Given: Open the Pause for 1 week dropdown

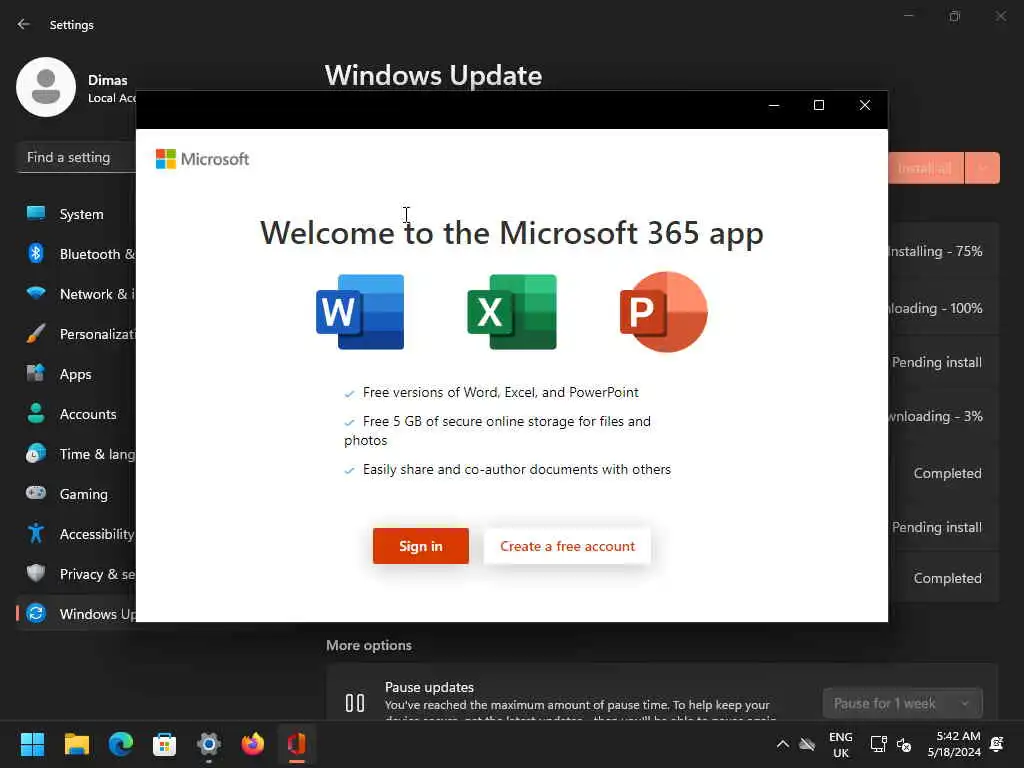Looking at the screenshot, I should pyautogui.click(x=903, y=703).
